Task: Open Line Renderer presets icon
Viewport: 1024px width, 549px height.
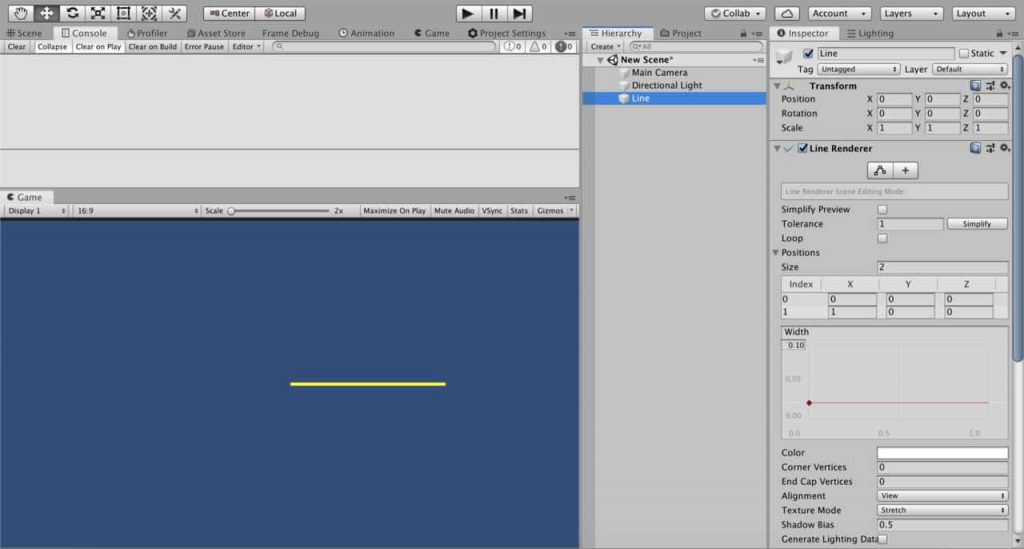Action: click(x=991, y=148)
